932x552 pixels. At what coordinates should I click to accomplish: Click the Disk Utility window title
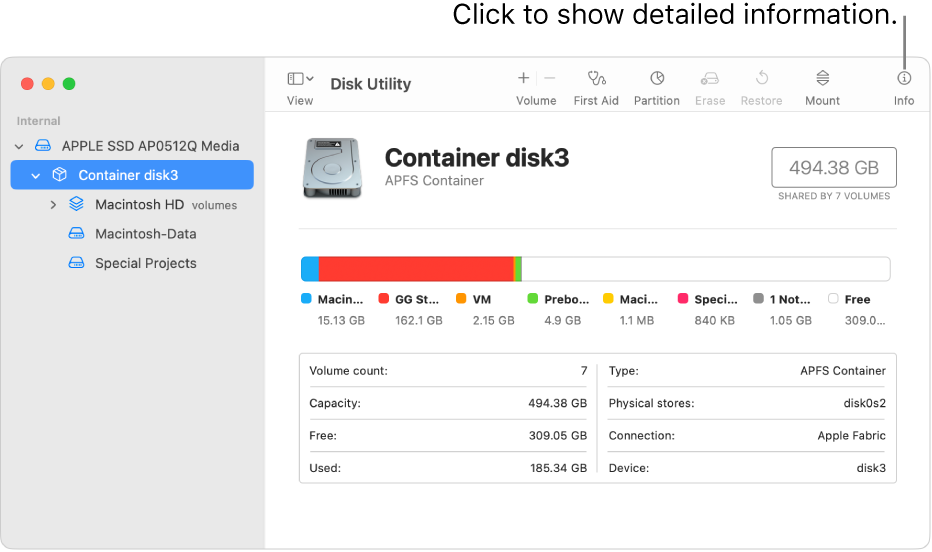pos(370,84)
